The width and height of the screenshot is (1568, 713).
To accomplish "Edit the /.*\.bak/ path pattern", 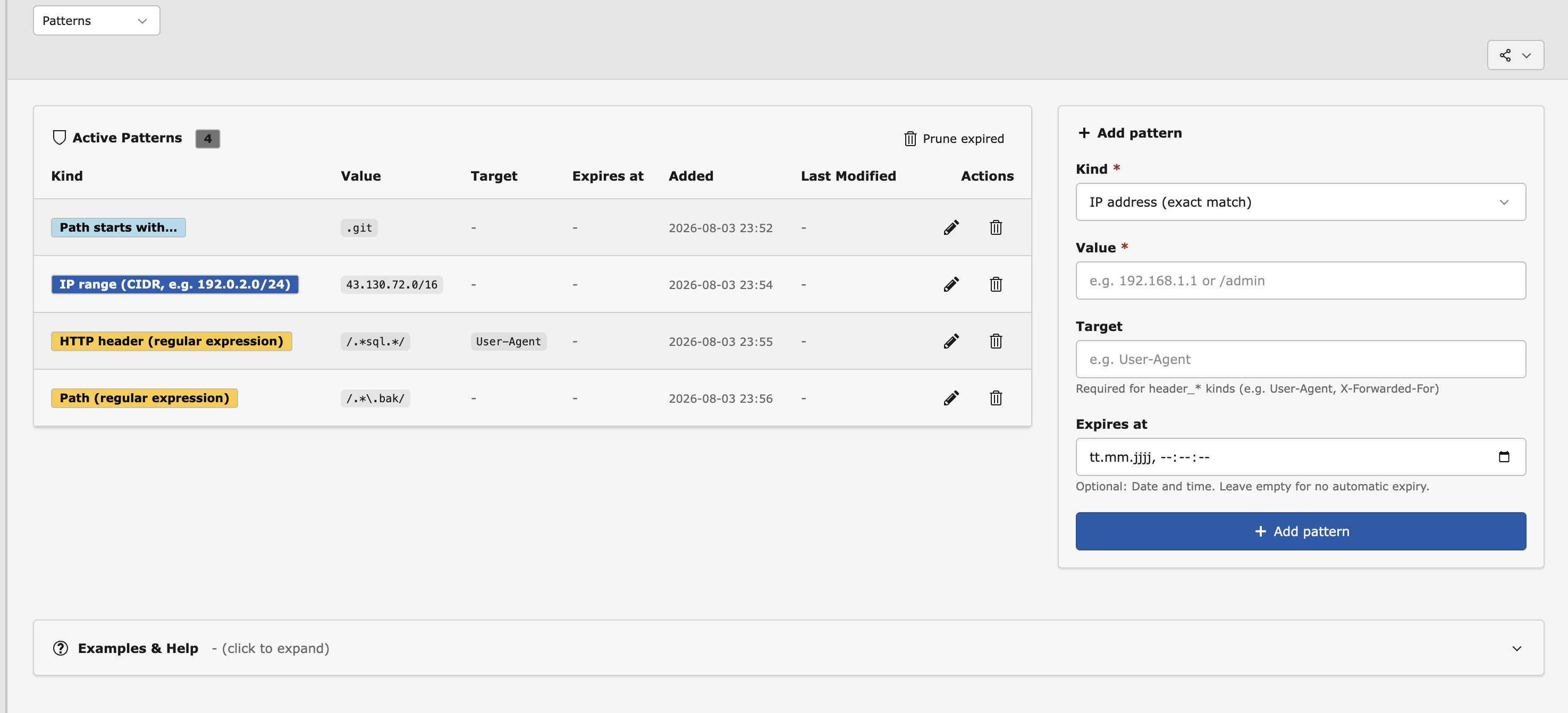I will (x=951, y=398).
